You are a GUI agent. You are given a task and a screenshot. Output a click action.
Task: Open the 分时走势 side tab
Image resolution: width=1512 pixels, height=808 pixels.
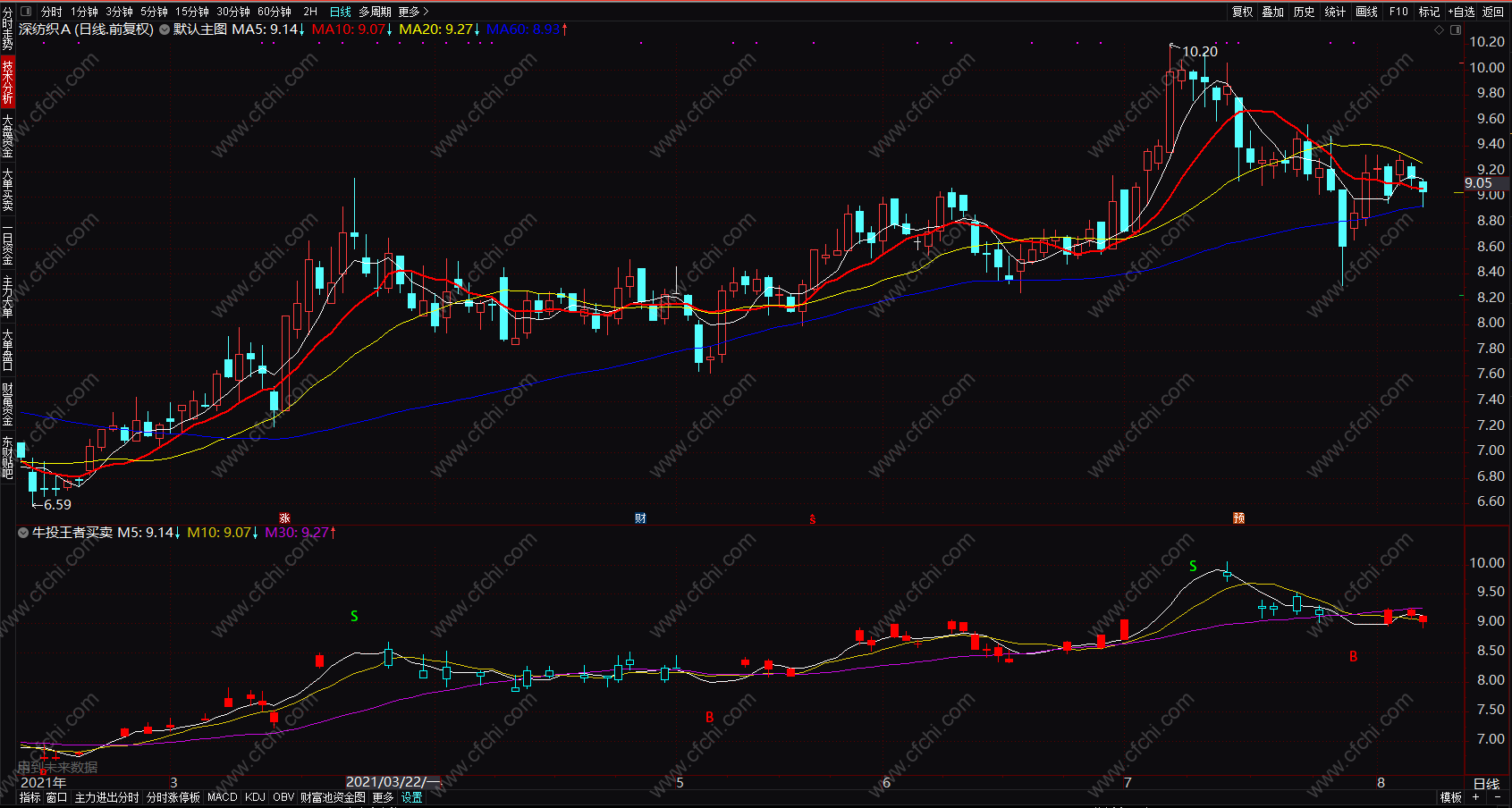pyautogui.click(x=7, y=29)
